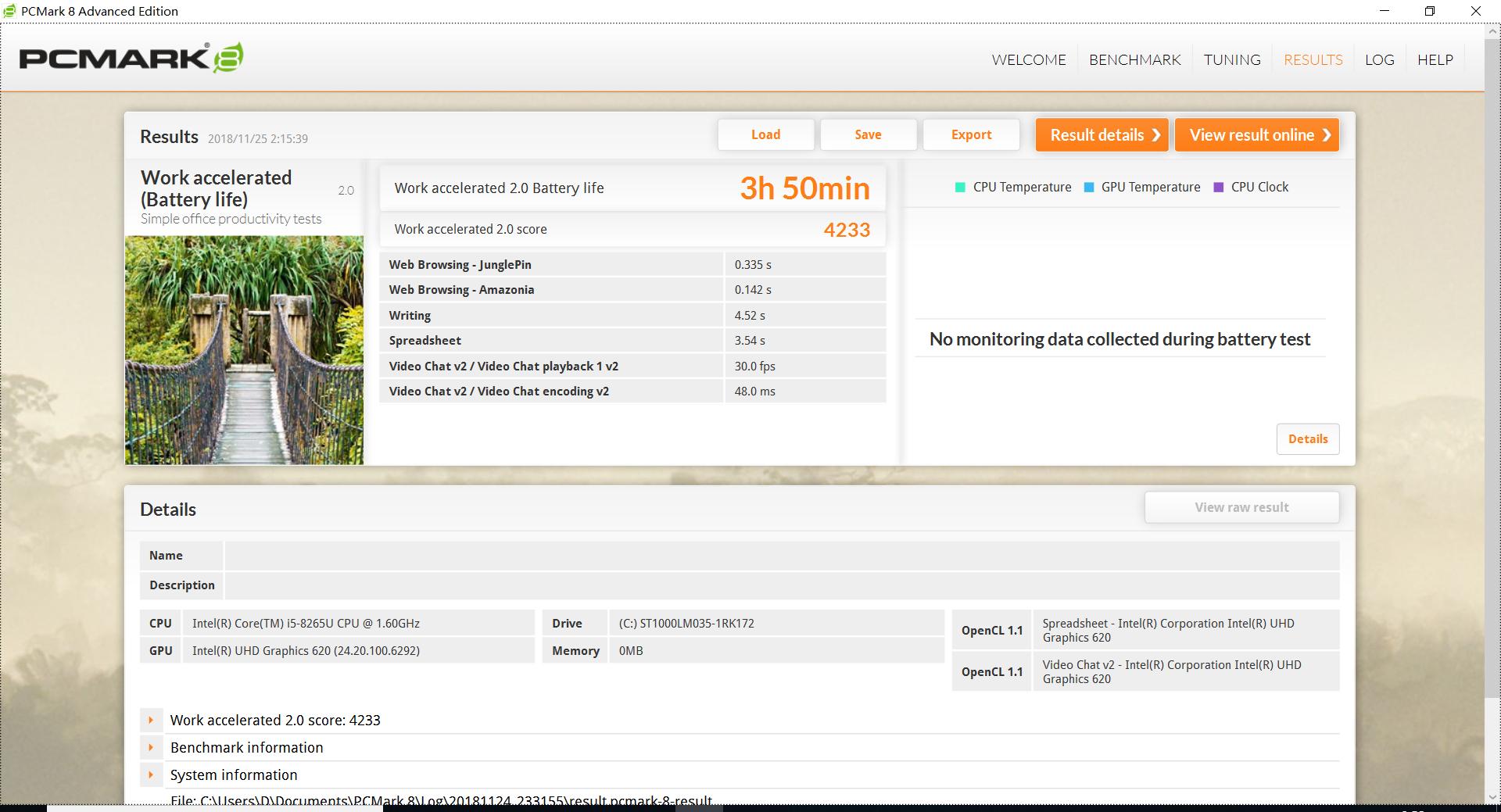Click the 4233 score value
The width and height of the screenshot is (1501, 812).
[847, 230]
